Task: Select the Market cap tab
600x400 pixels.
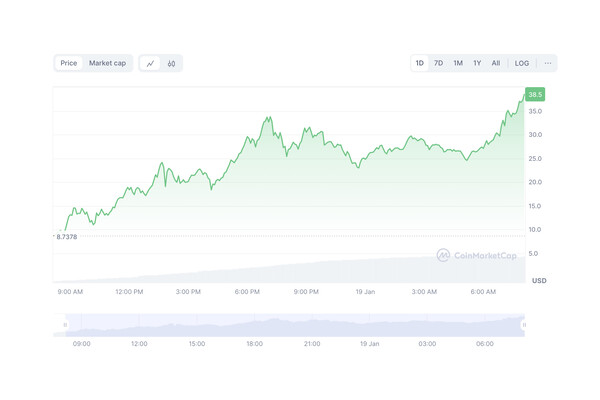Action: (x=107, y=63)
